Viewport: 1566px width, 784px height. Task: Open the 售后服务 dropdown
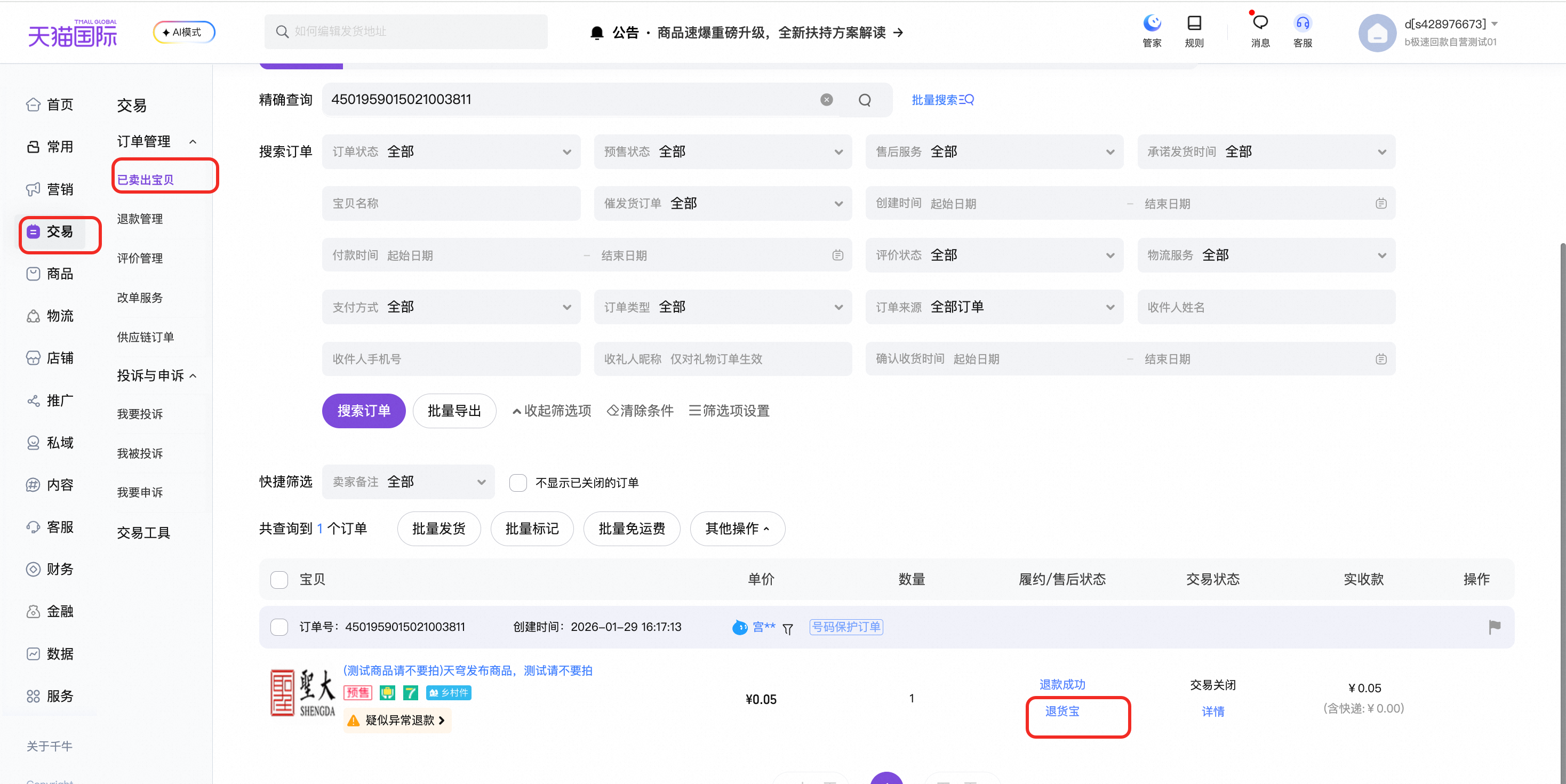coord(995,152)
